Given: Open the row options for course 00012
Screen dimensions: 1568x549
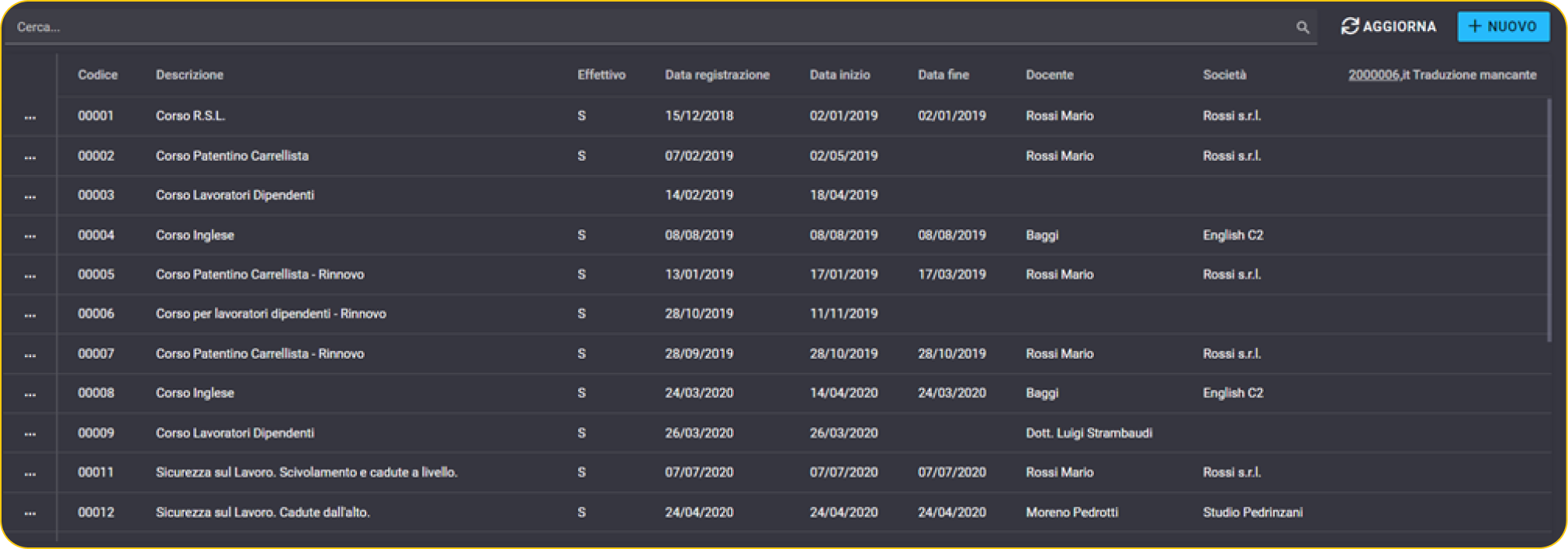Looking at the screenshot, I should point(30,513).
